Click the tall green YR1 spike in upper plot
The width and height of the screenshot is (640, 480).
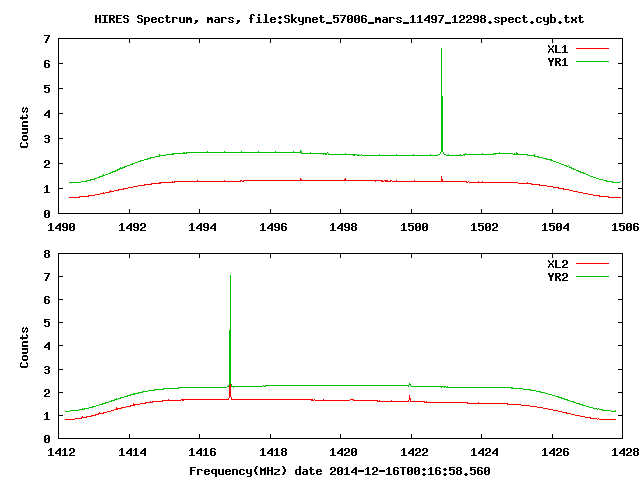[442, 101]
